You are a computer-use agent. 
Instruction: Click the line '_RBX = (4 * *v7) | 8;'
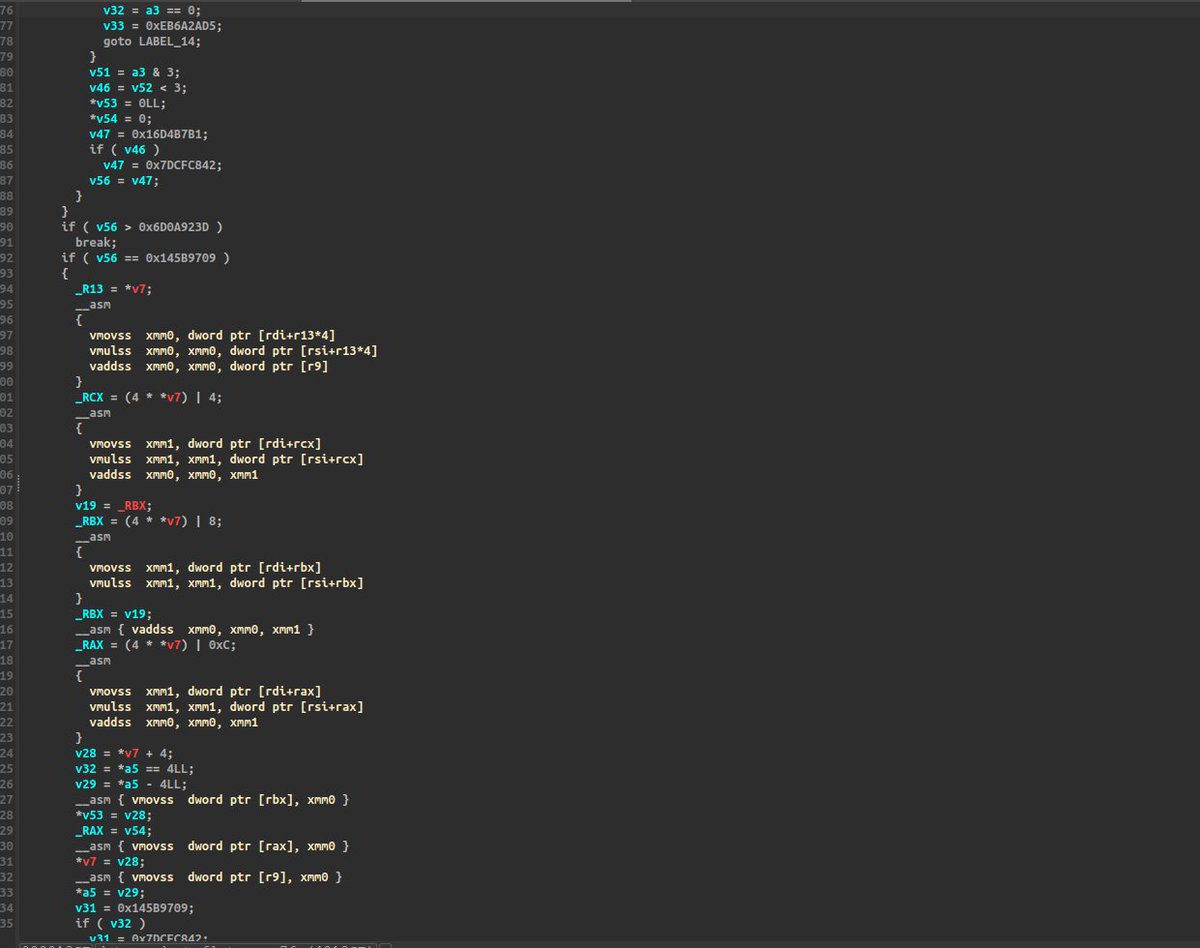coord(148,522)
